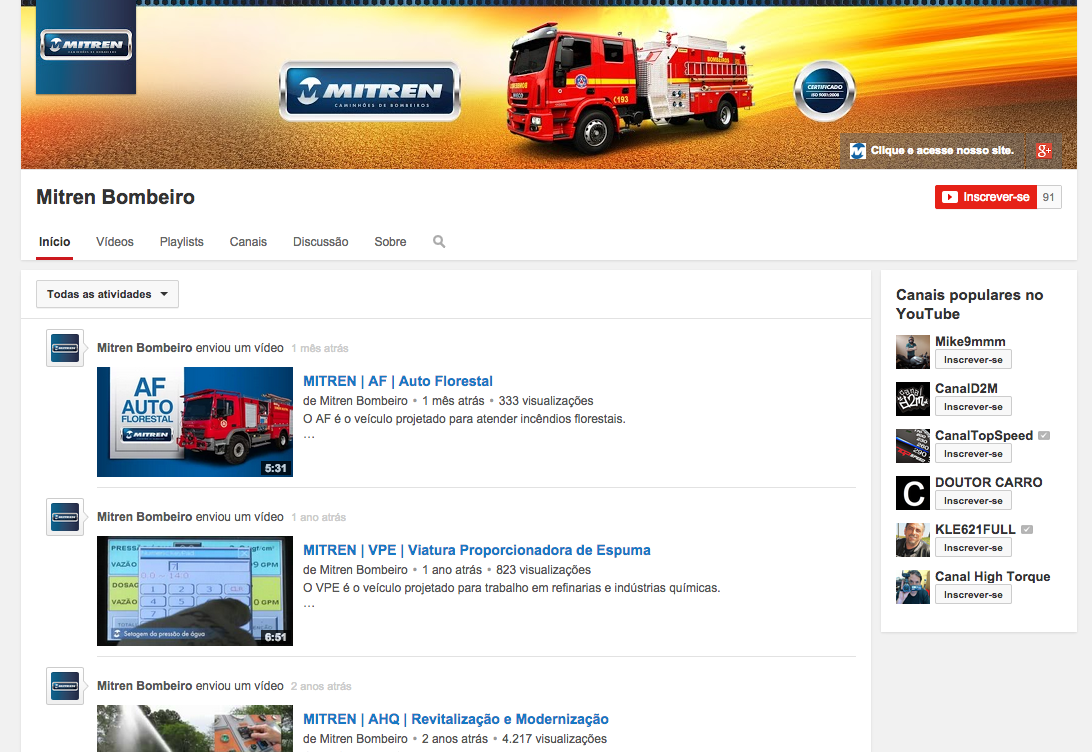Screen dimensions: 1092x752
Task: Click Mike9mmm channel name
Action: coord(970,341)
